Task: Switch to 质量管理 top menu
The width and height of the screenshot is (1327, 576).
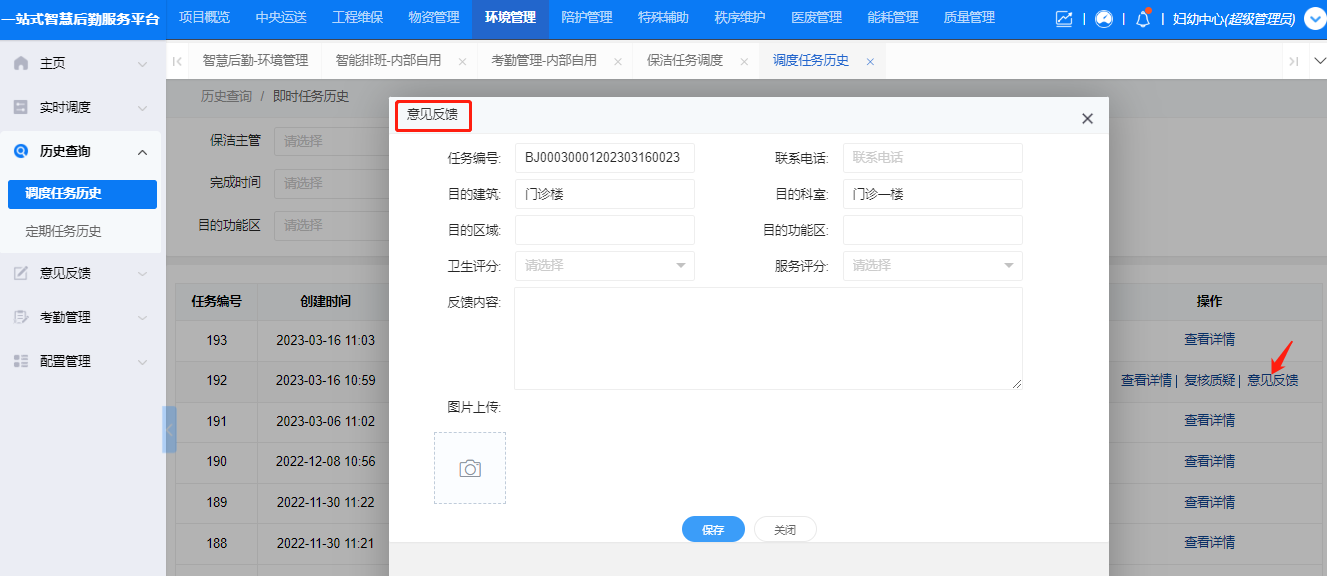Action: coord(969,17)
